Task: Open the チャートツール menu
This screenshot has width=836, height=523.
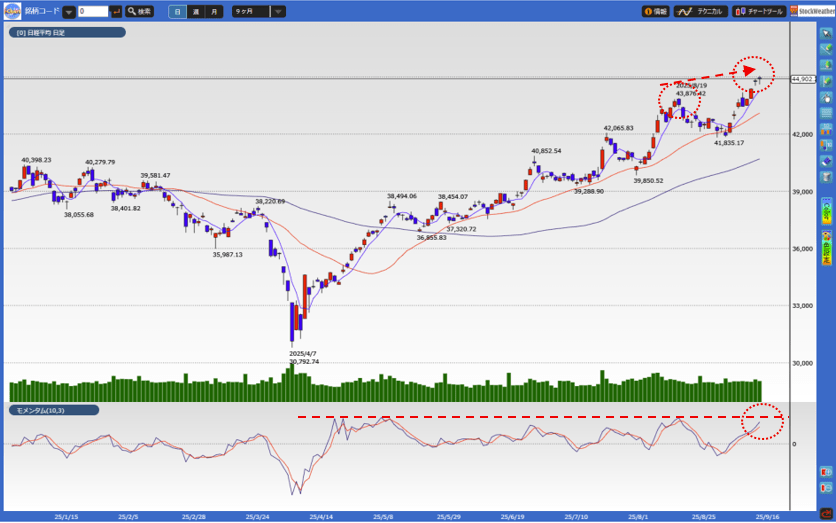Action: tap(758, 12)
